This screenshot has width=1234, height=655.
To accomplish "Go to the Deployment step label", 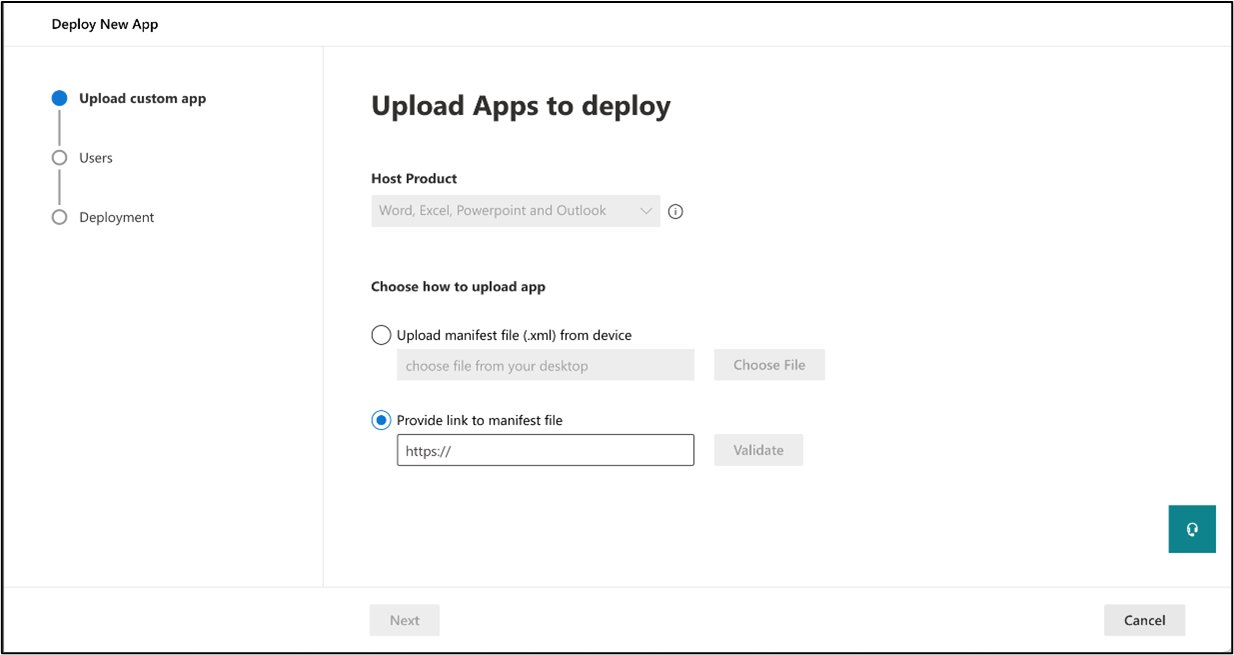I will (x=117, y=217).
